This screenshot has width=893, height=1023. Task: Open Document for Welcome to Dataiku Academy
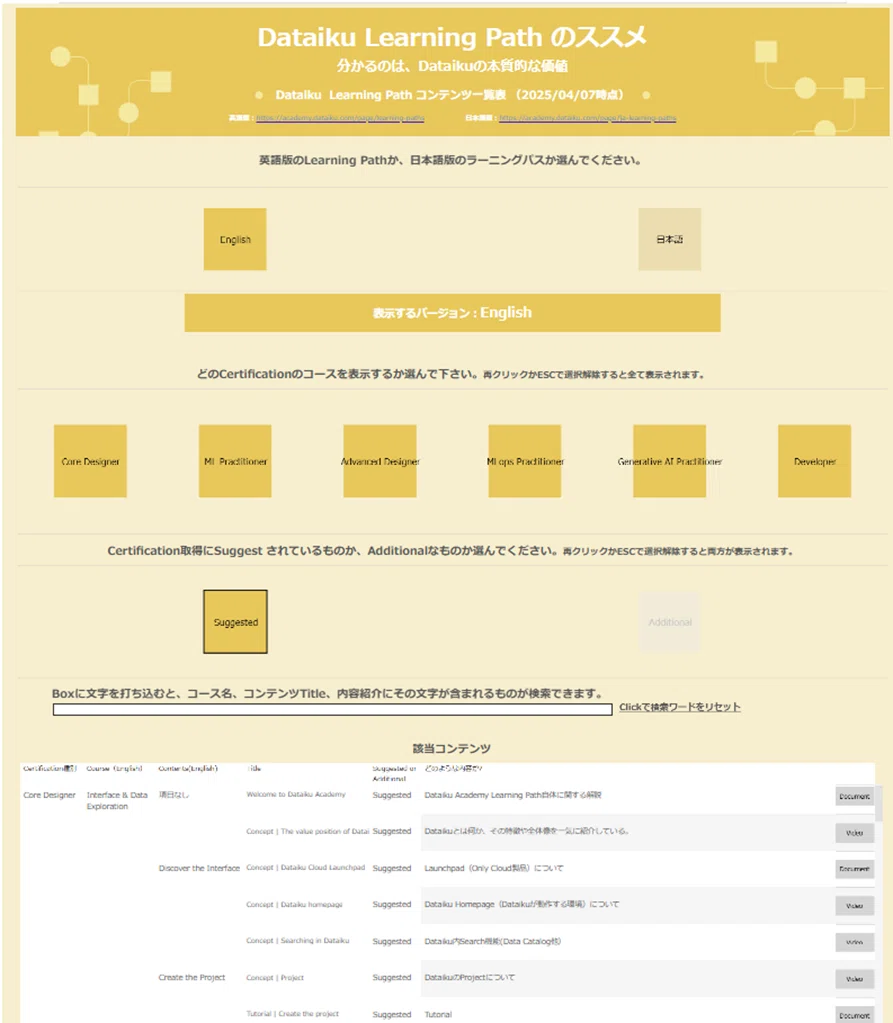(855, 796)
